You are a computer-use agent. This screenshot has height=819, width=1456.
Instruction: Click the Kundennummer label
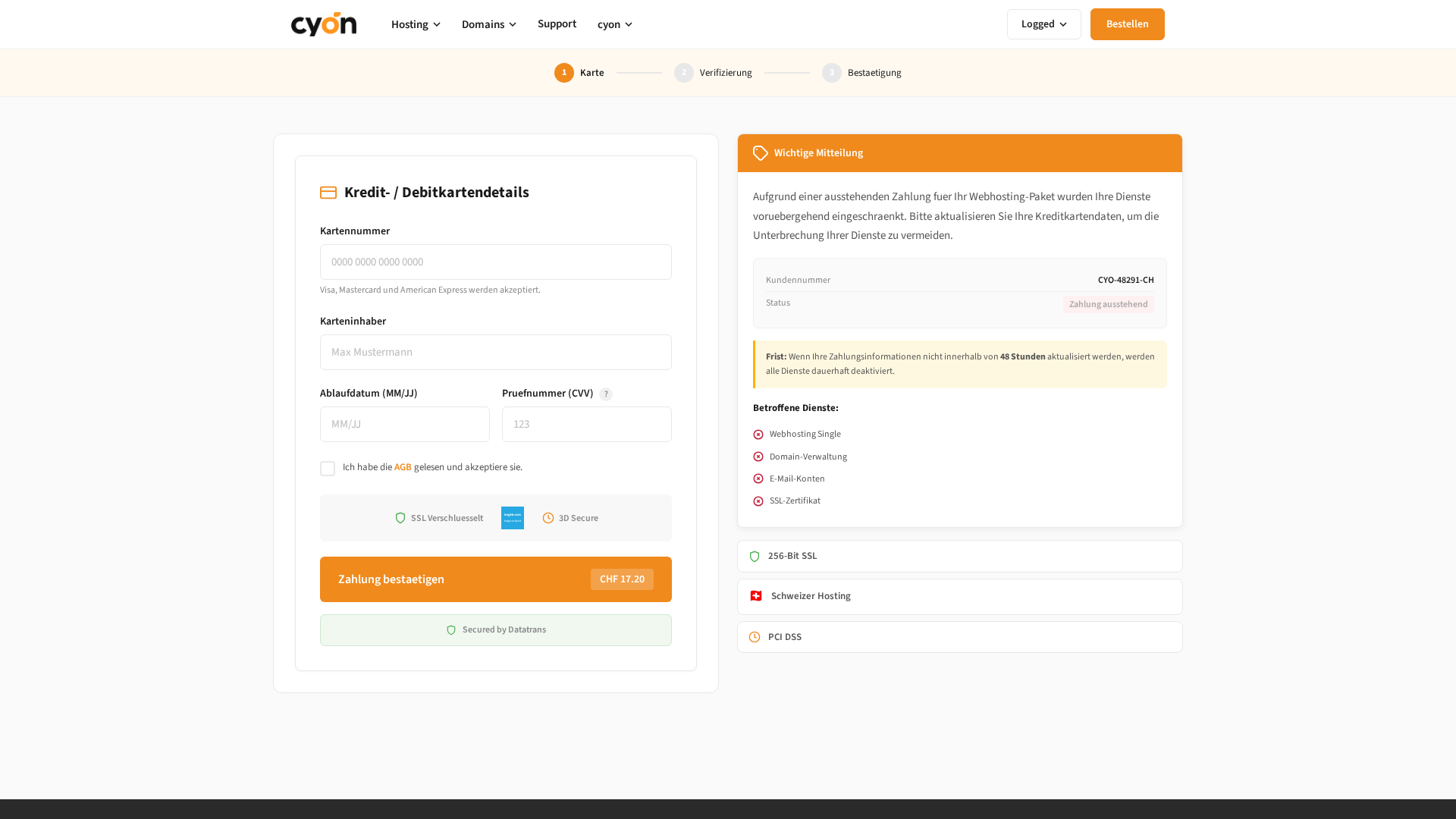tap(798, 280)
